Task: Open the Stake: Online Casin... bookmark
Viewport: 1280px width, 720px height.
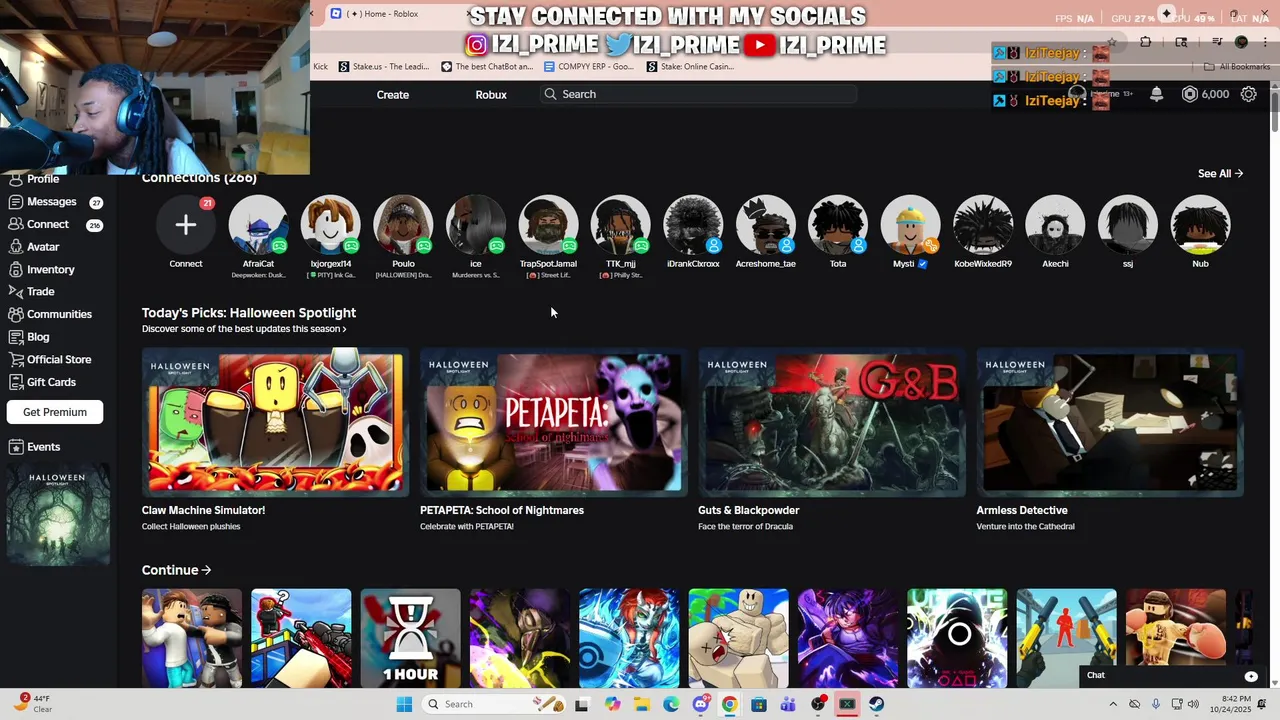Action: tap(690, 67)
